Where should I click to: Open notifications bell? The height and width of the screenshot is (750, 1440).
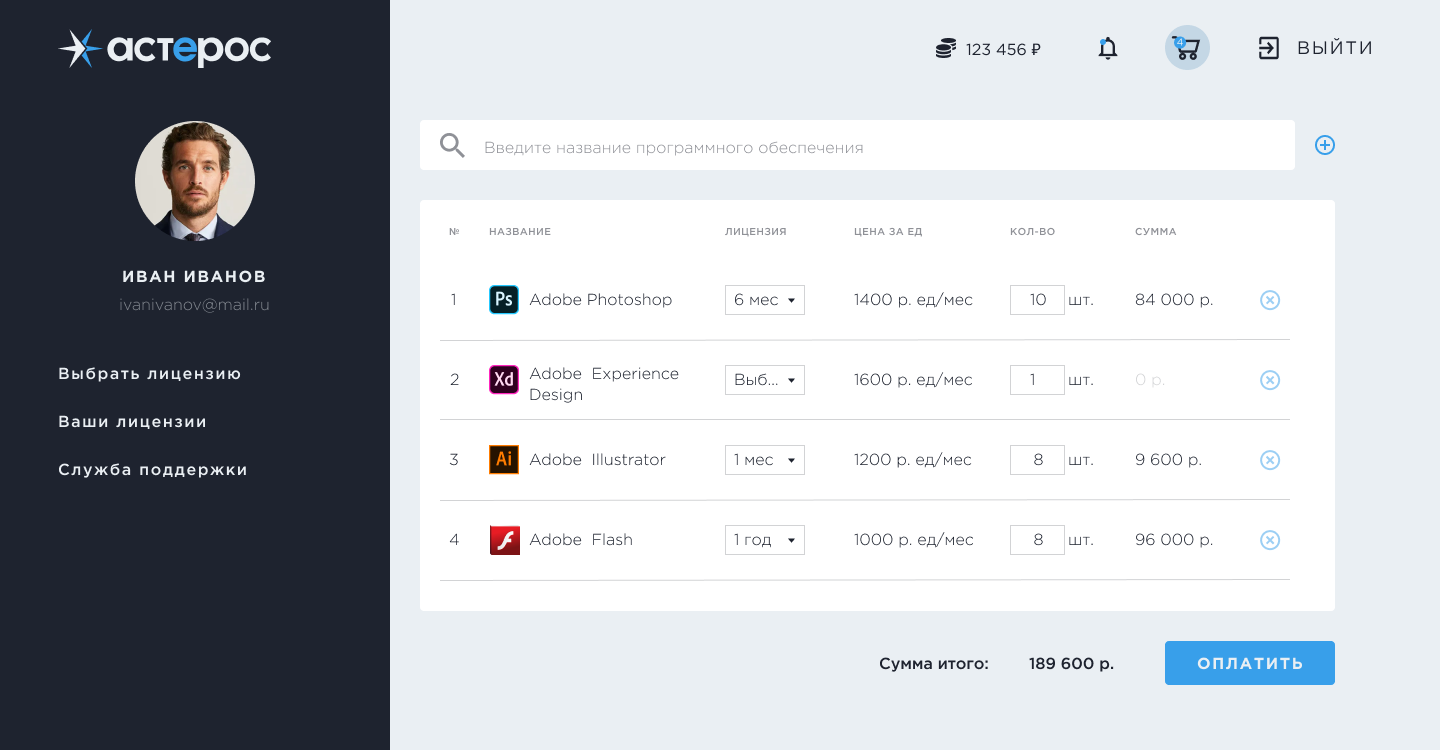(1107, 48)
